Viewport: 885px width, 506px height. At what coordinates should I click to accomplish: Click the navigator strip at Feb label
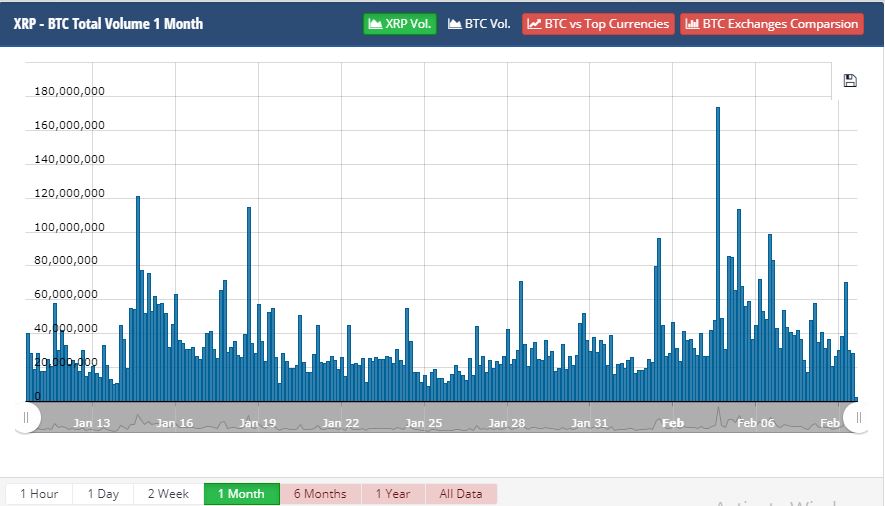tap(673, 423)
